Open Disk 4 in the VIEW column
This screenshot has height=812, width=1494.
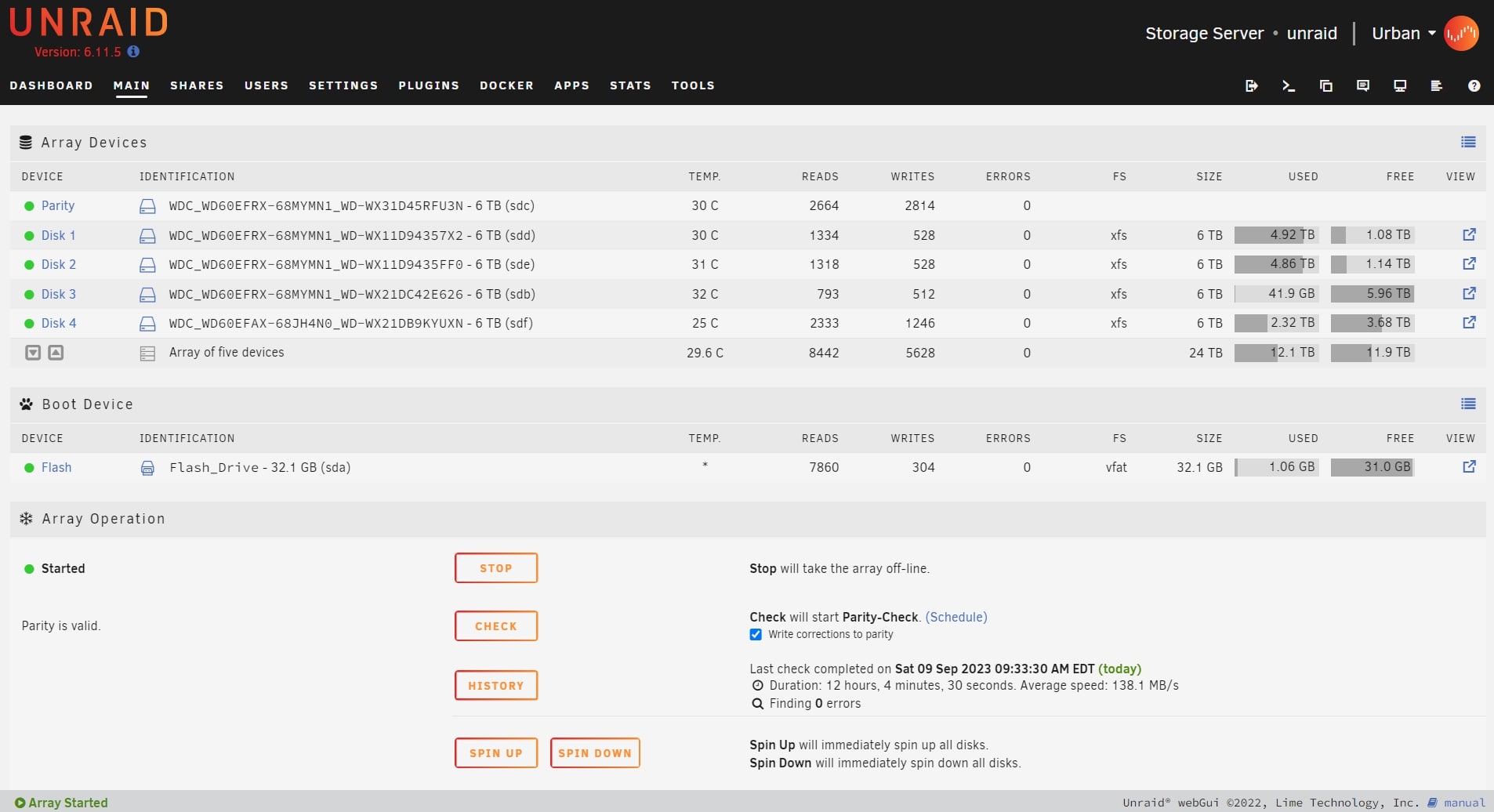point(1468,322)
